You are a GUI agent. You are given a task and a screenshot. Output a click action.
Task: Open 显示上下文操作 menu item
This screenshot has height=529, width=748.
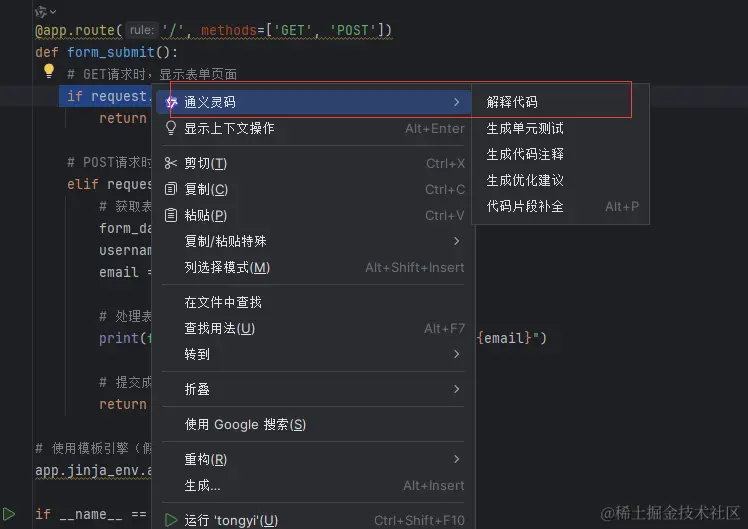pyautogui.click(x=313, y=128)
